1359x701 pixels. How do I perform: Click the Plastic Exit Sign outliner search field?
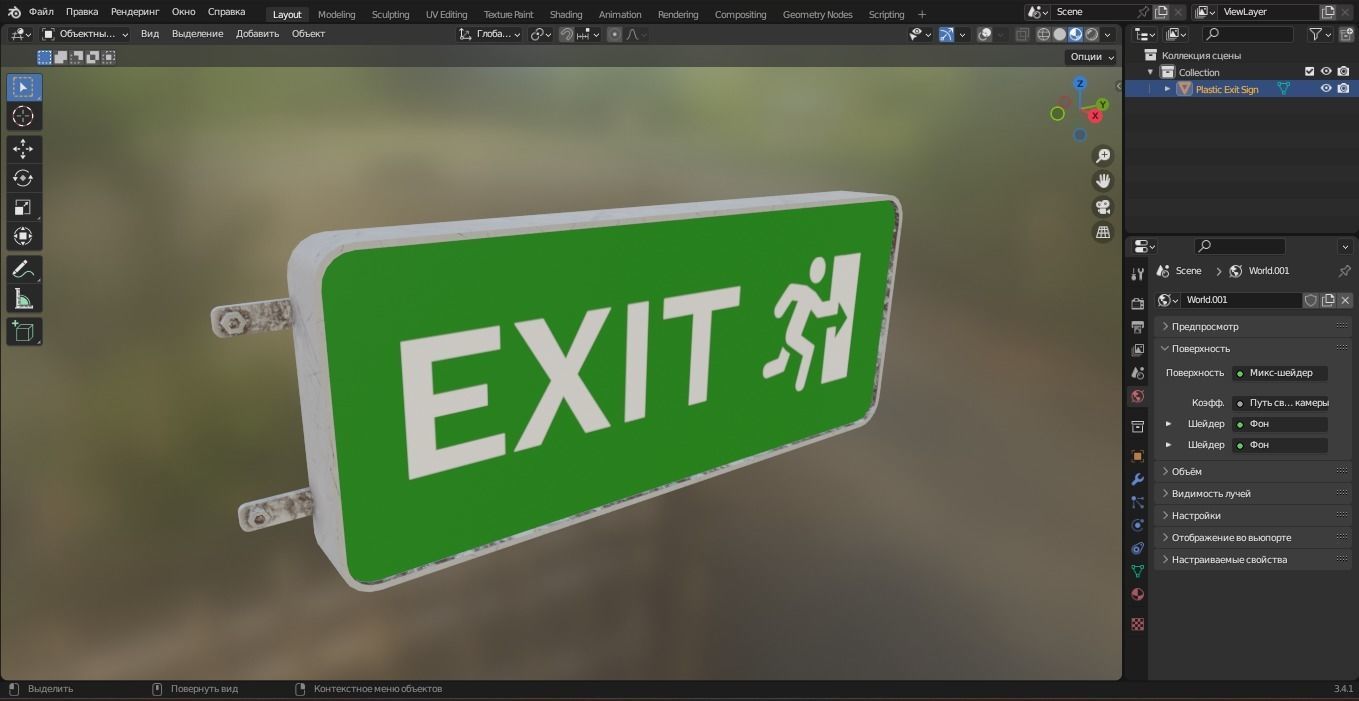click(x=1247, y=34)
